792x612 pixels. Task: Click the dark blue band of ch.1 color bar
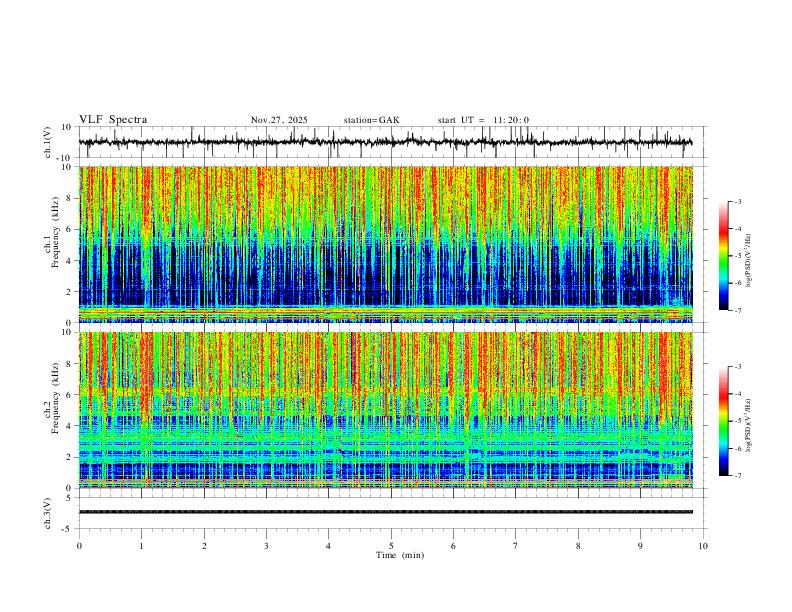click(x=723, y=302)
